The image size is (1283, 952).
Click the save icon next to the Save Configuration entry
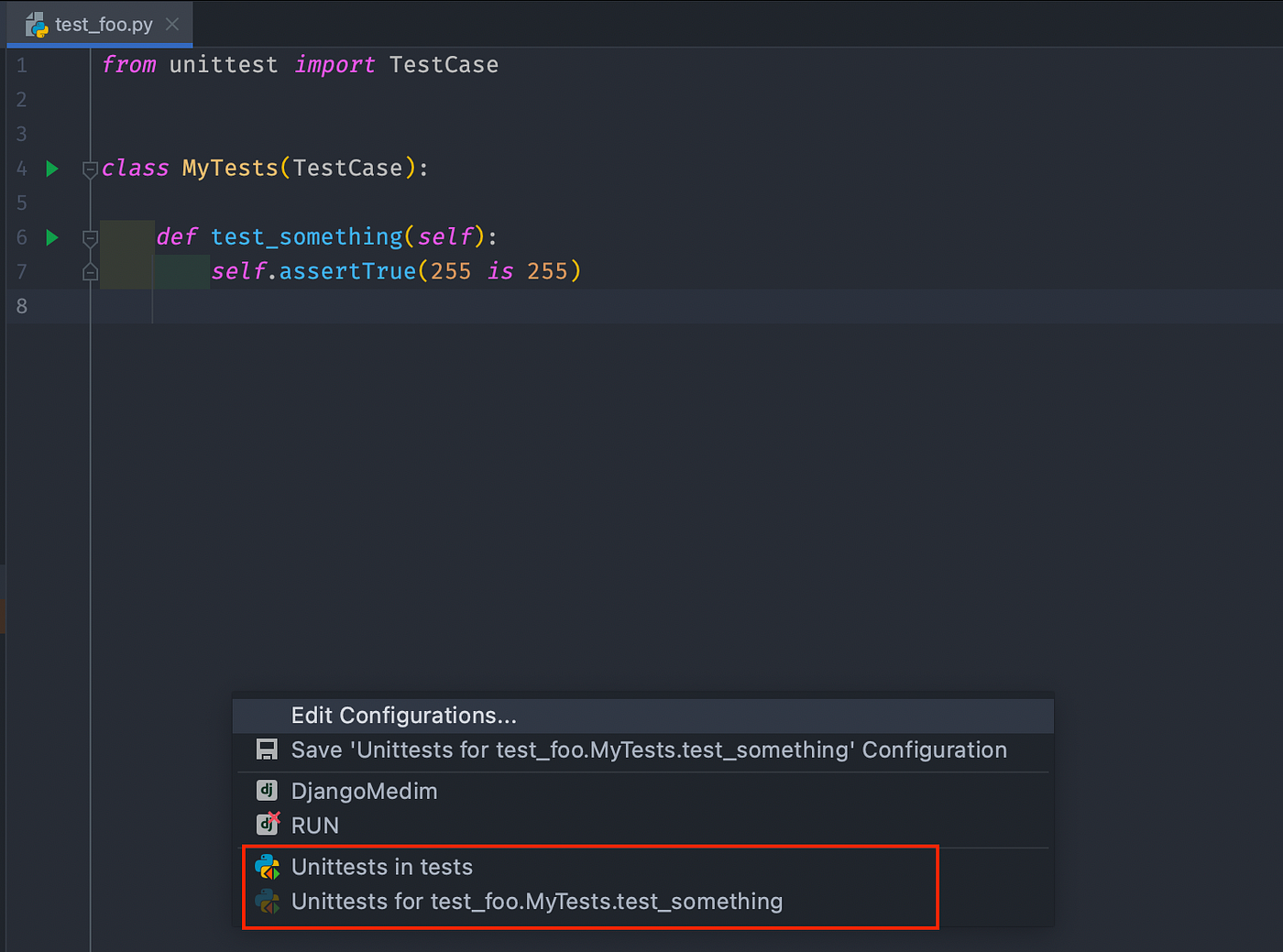click(x=266, y=750)
